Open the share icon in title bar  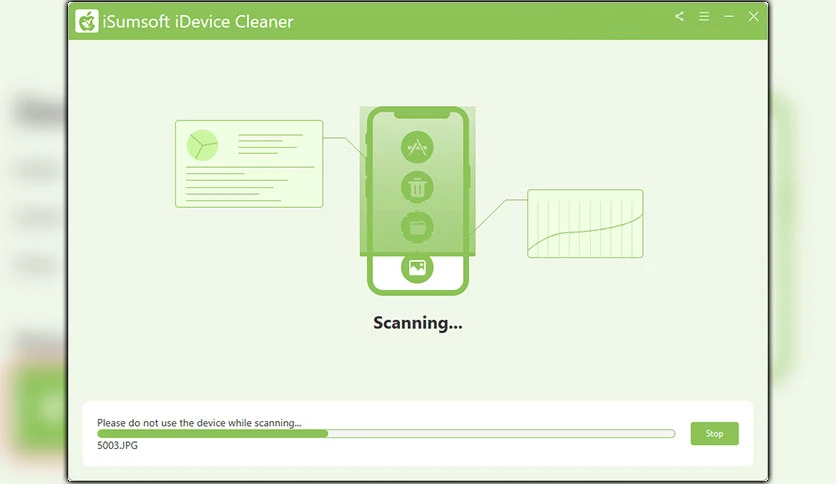tap(679, 17)
